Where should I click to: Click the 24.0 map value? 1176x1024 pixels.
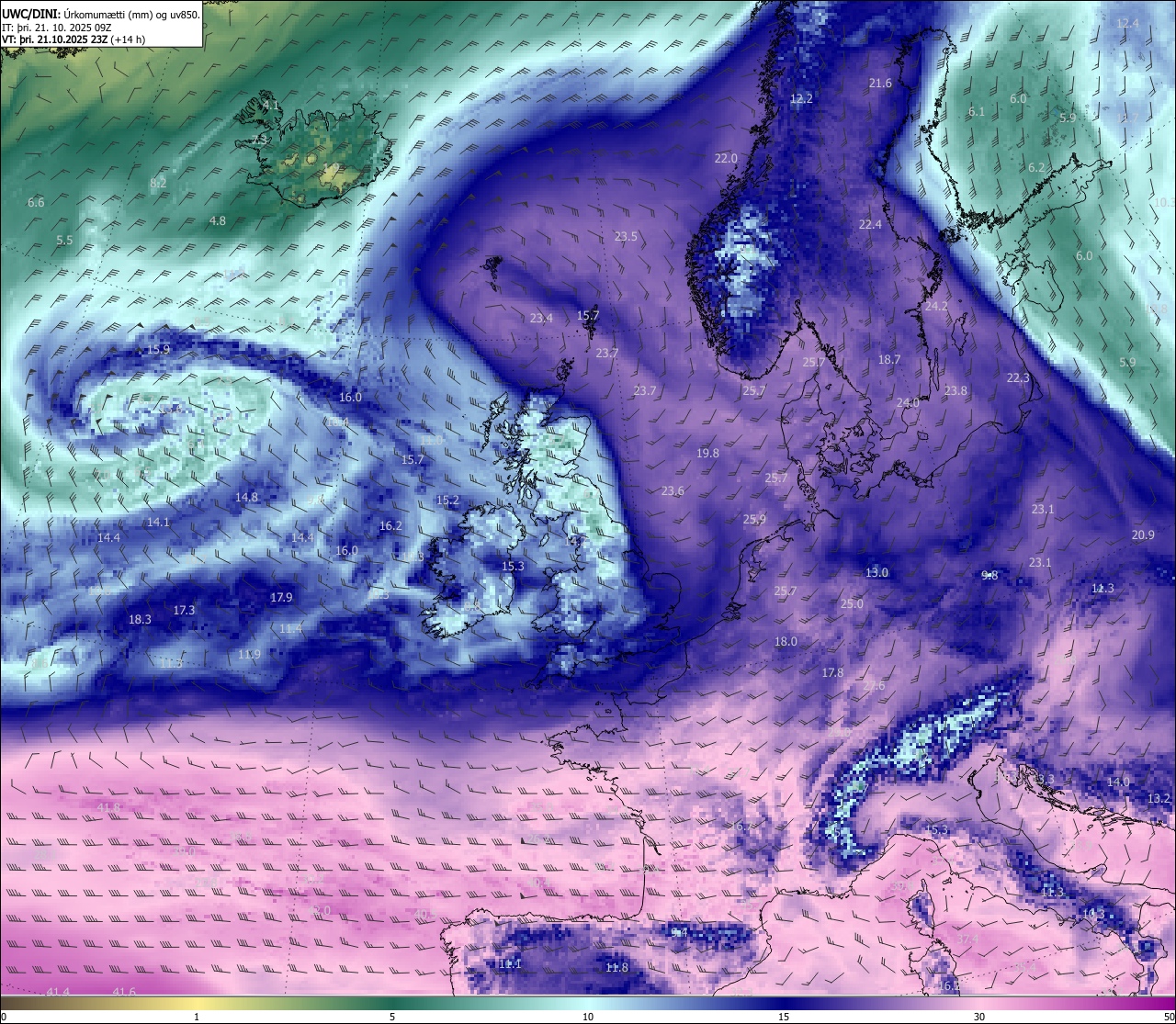pos(908,403)
